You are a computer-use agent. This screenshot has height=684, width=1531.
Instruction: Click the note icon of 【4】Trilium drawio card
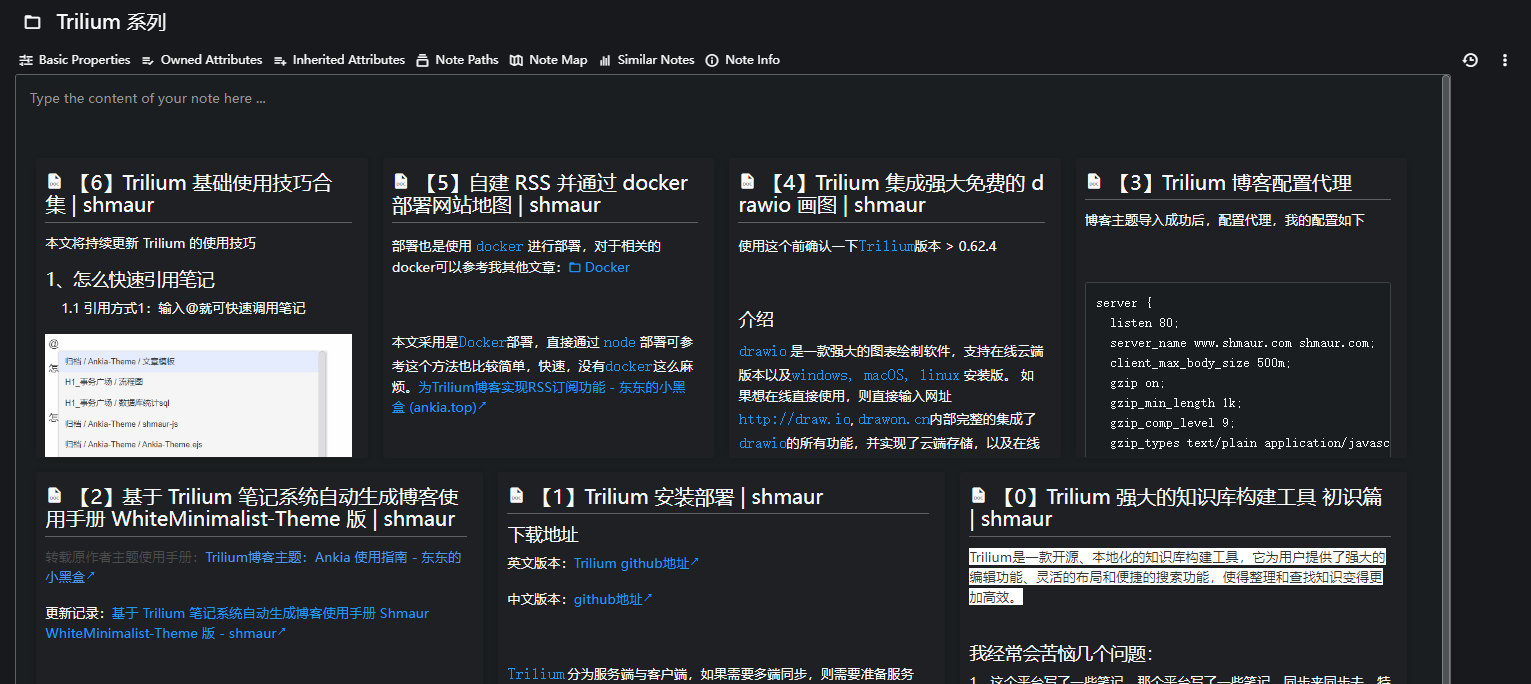[x=747, y=182]
